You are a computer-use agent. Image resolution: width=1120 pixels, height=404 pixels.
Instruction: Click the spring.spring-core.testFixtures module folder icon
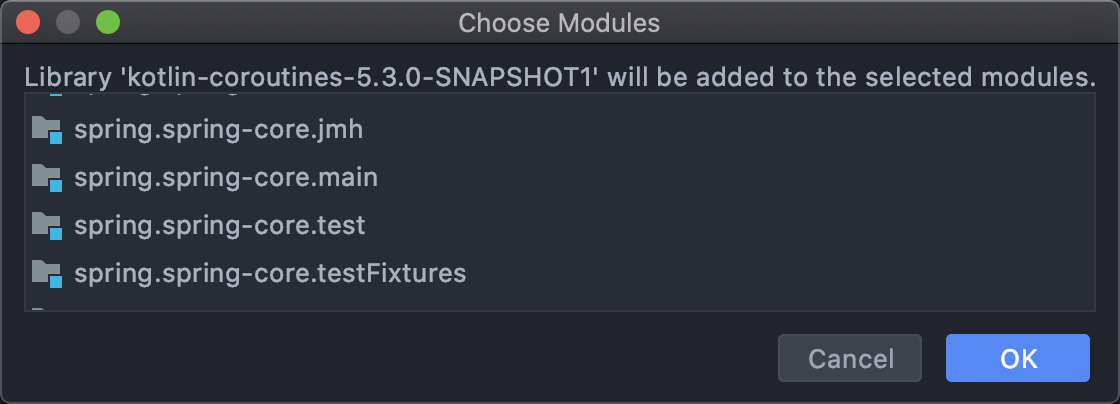[46, 273]
